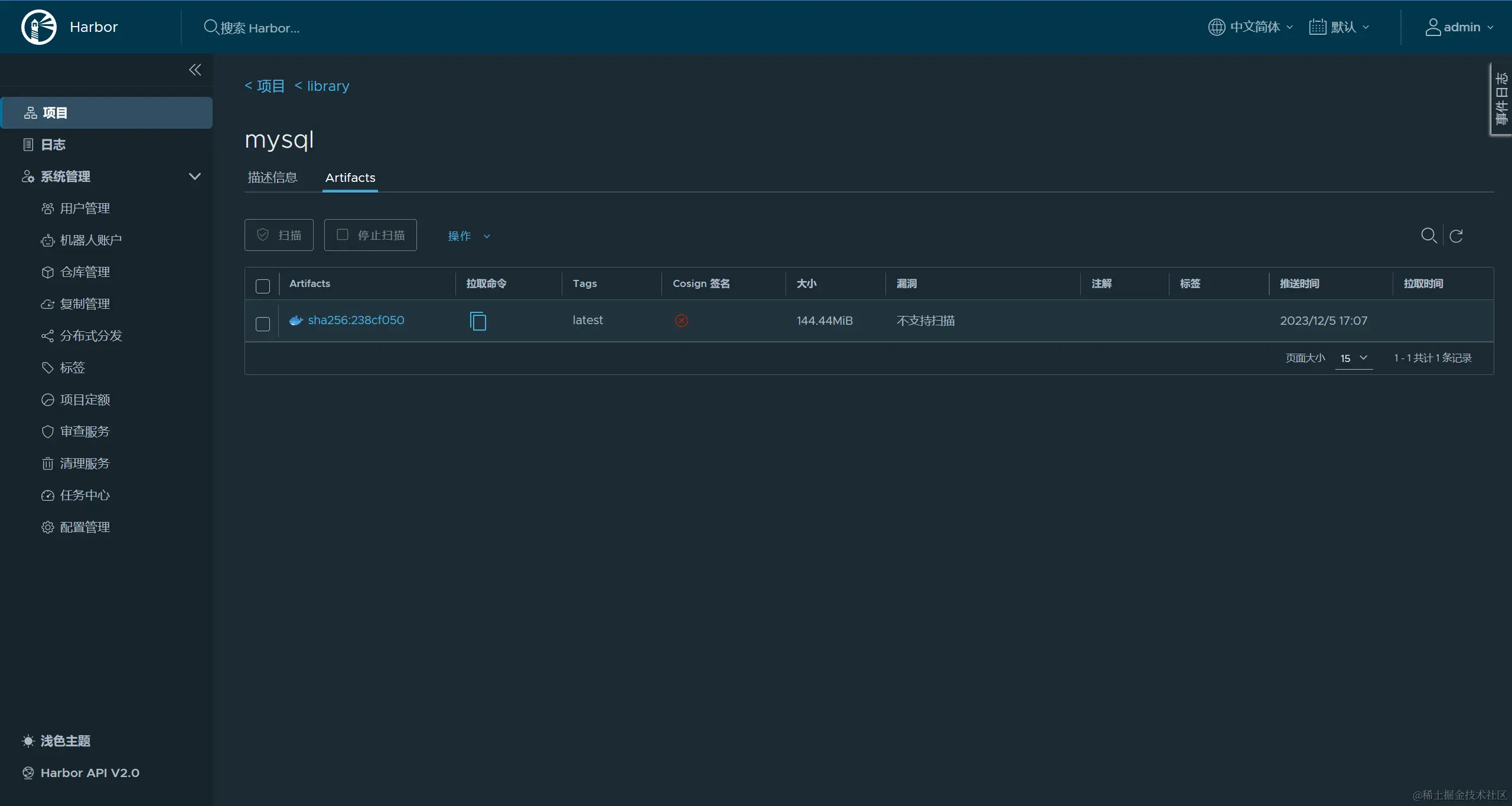Click the calendar icon beside 默认
Image resolution: width=1512 pixels, height=806 pixels.
pos(1318,27)
